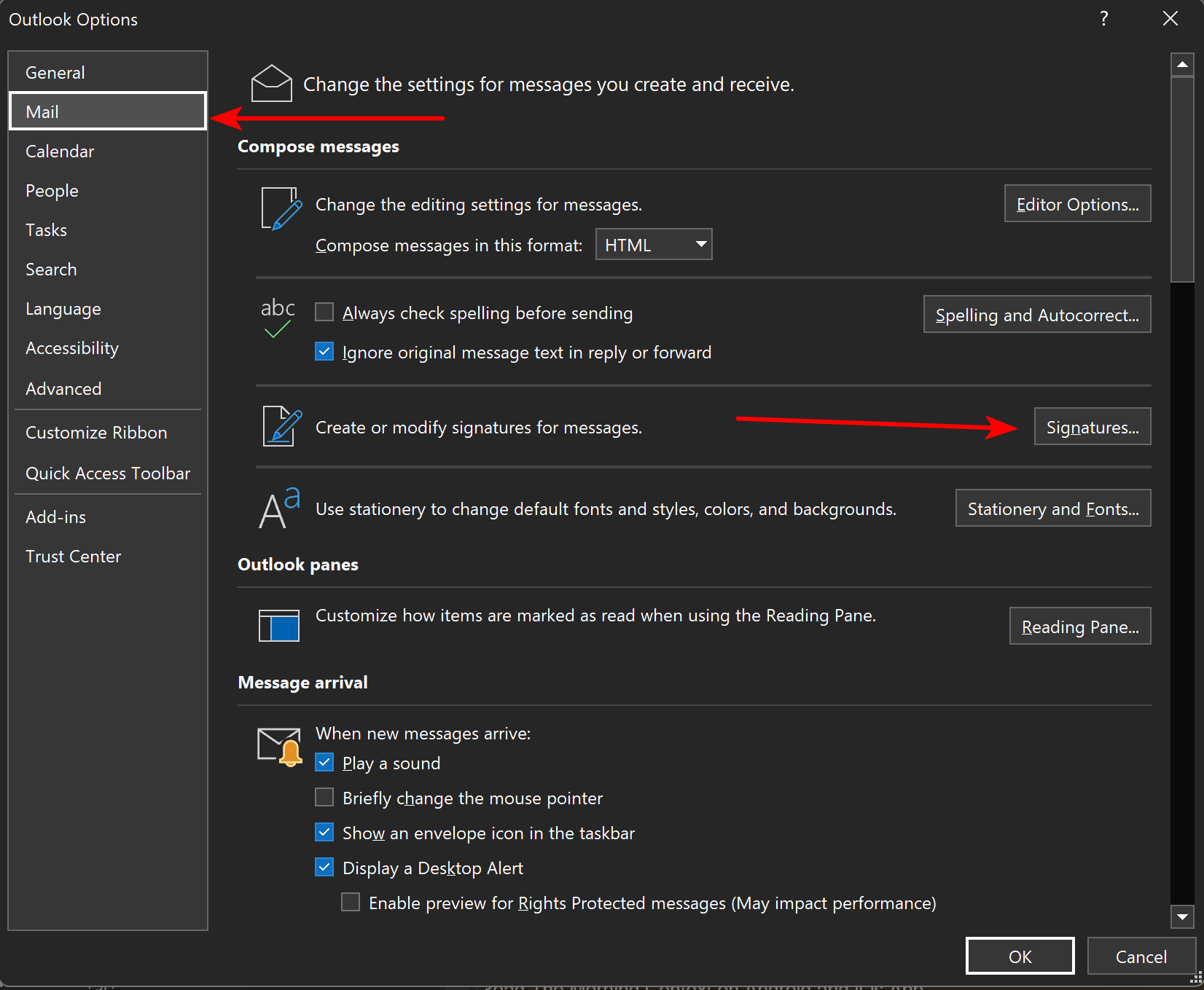Open the compose format HTML dropdown
The width and height of the screenshot is (1204, 990).
(654, 245)
